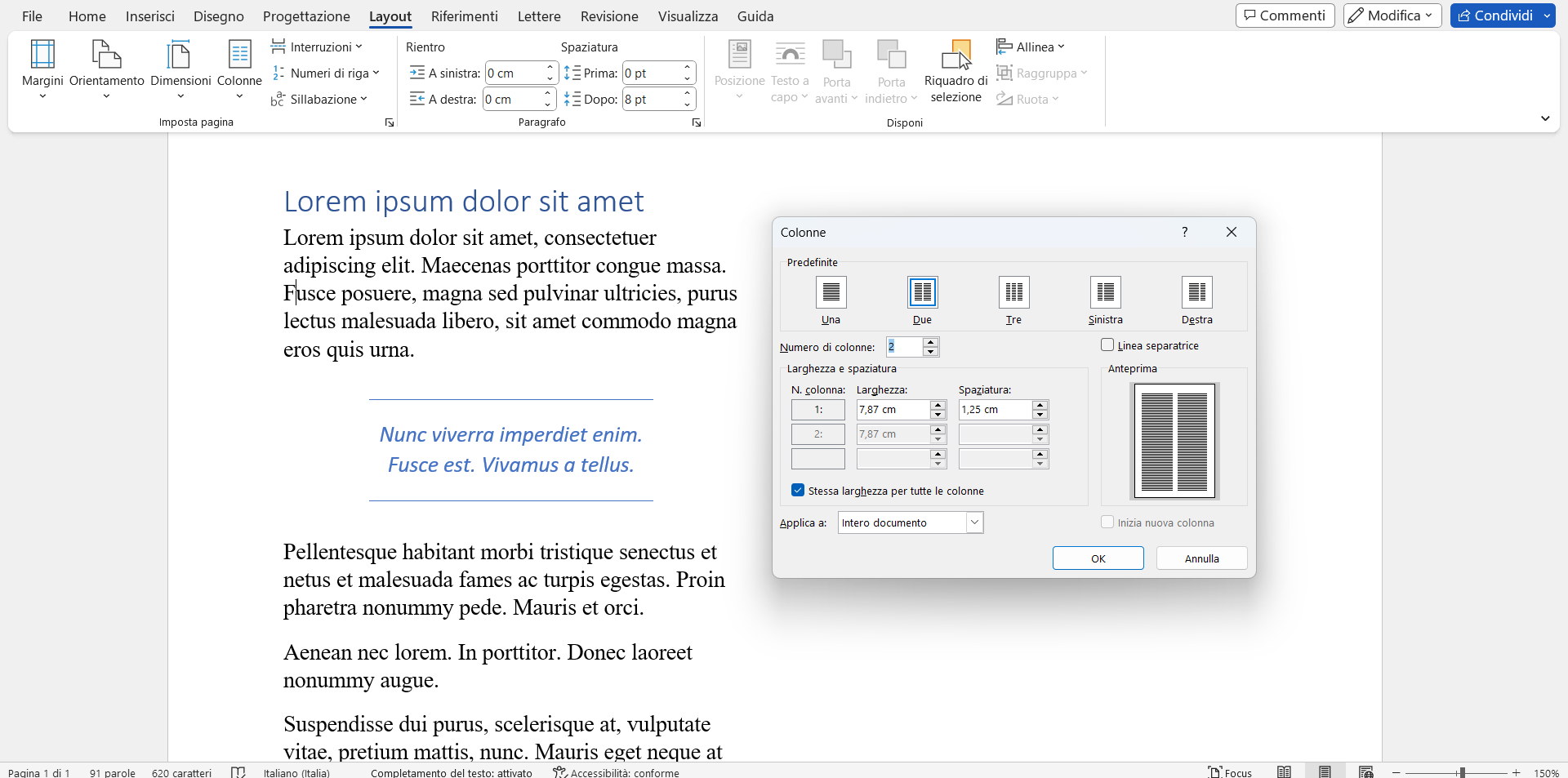
Task: Expand the Applica a dropdown
Action: [x=974, y=522]
